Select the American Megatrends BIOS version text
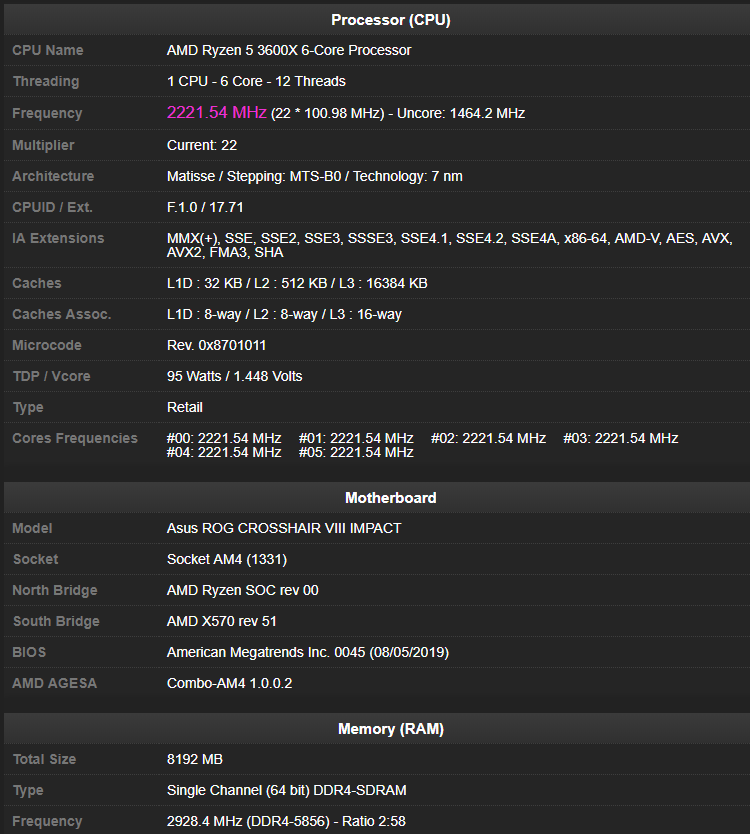Viewport: 750px width, 834px height. (307, 652)
